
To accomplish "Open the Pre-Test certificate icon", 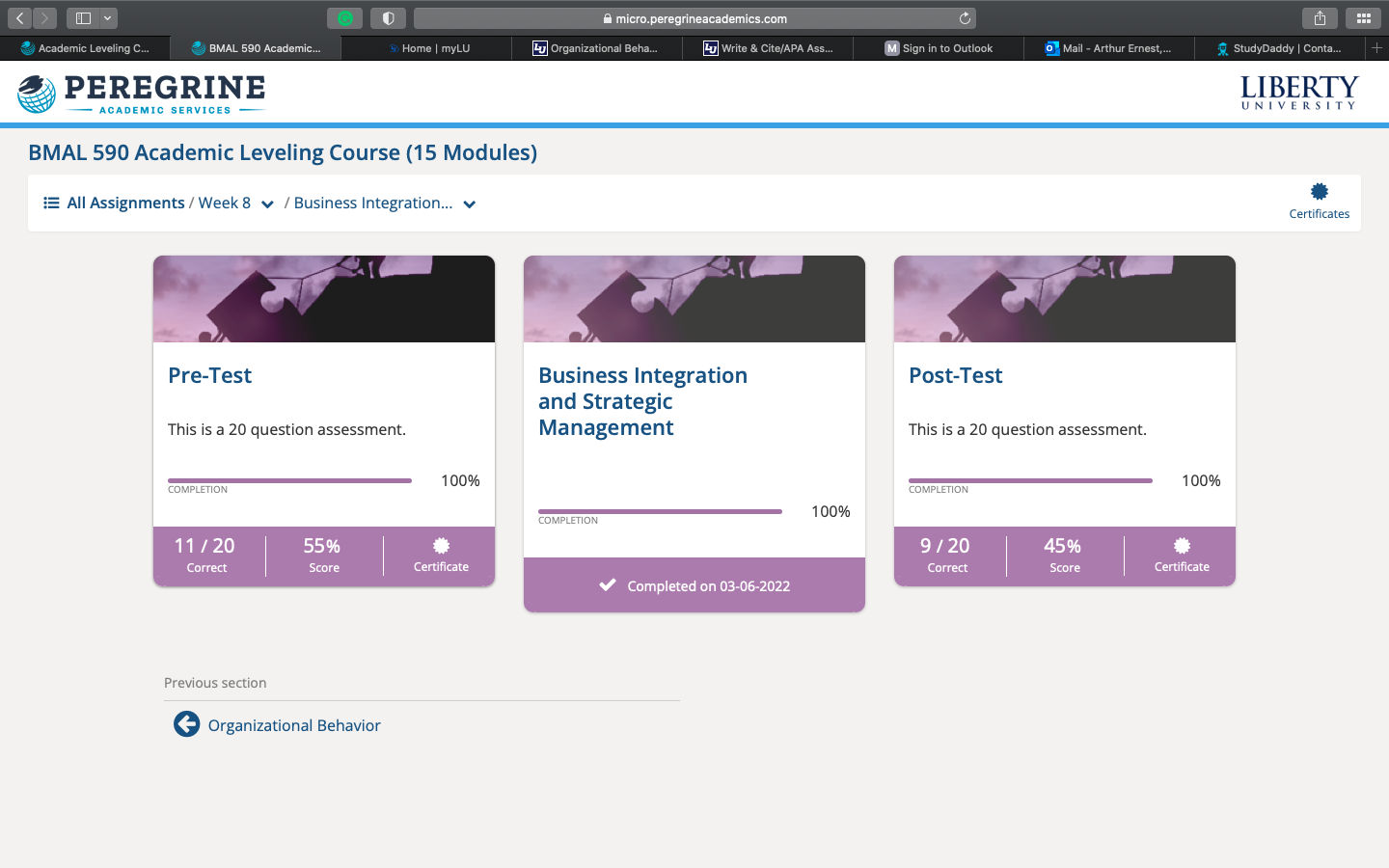I will (441, 546).
